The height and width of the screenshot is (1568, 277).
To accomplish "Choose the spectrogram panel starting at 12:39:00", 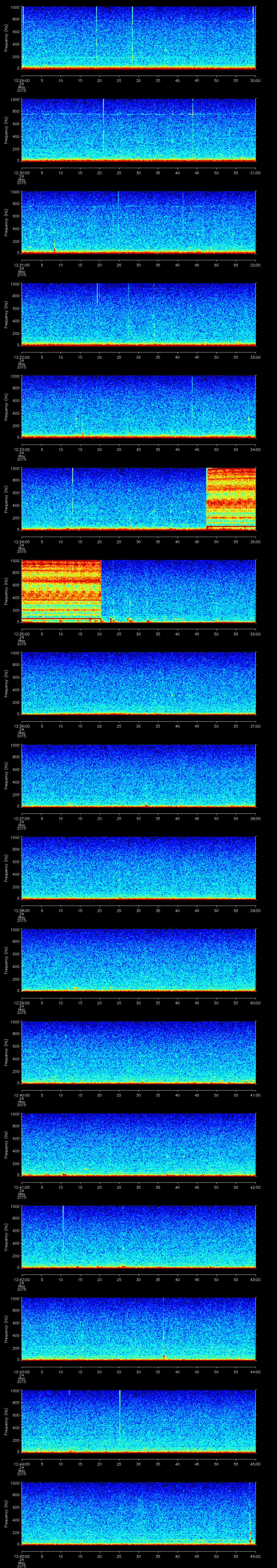I will [138, 959].
